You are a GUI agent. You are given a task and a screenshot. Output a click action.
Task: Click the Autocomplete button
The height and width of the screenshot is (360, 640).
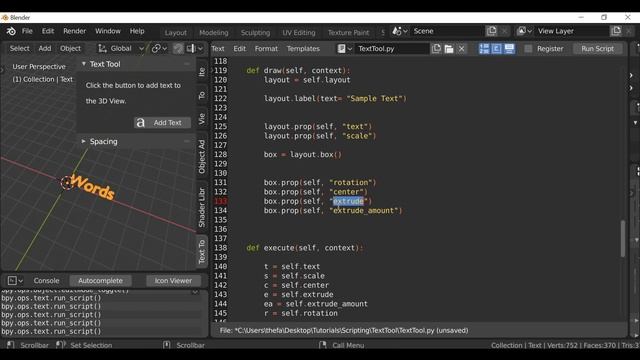(x=100, y=280)
